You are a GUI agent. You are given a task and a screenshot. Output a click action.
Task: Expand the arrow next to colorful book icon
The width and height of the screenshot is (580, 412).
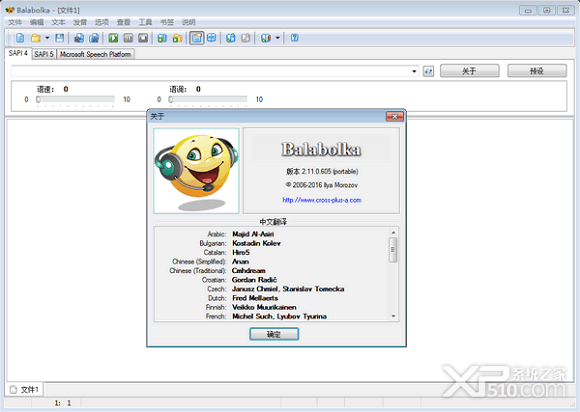point(277,38)
